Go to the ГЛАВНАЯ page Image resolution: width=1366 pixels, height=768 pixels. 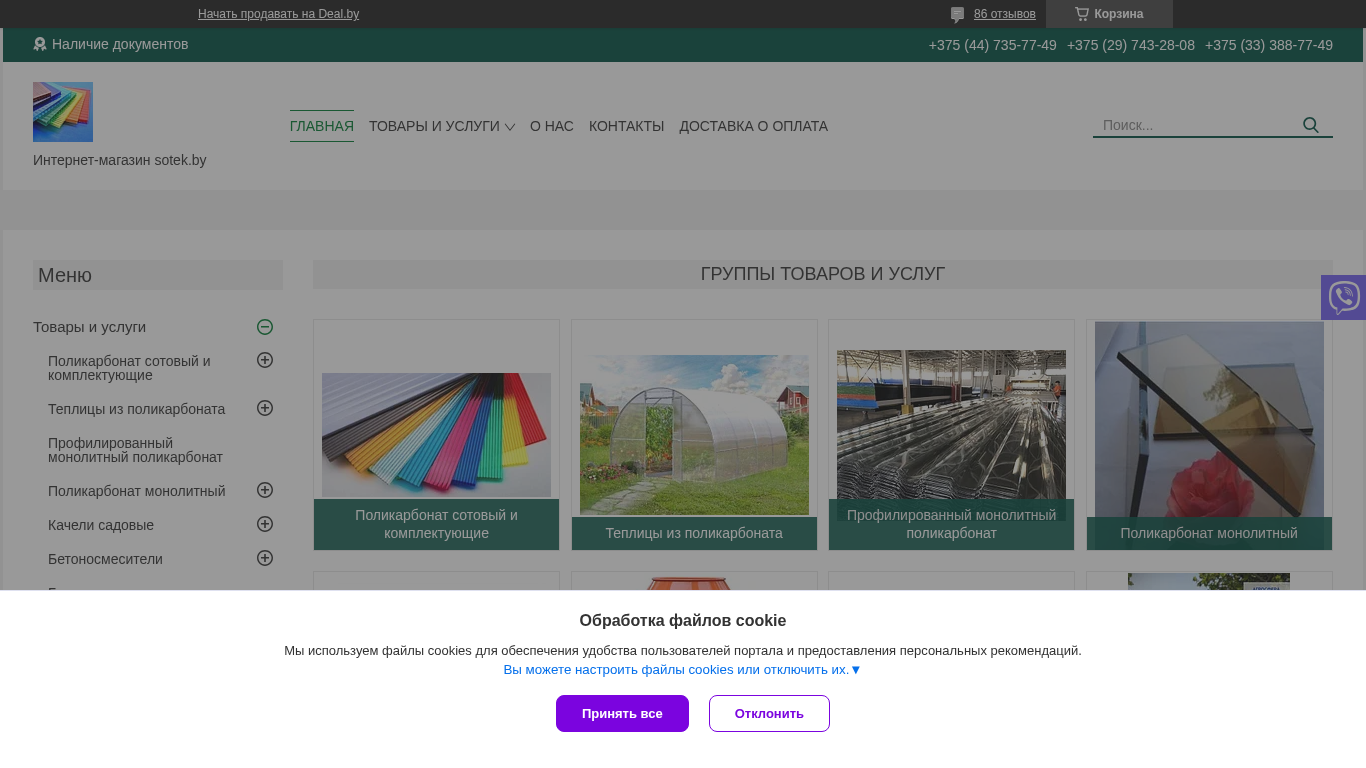click(321, 126)
